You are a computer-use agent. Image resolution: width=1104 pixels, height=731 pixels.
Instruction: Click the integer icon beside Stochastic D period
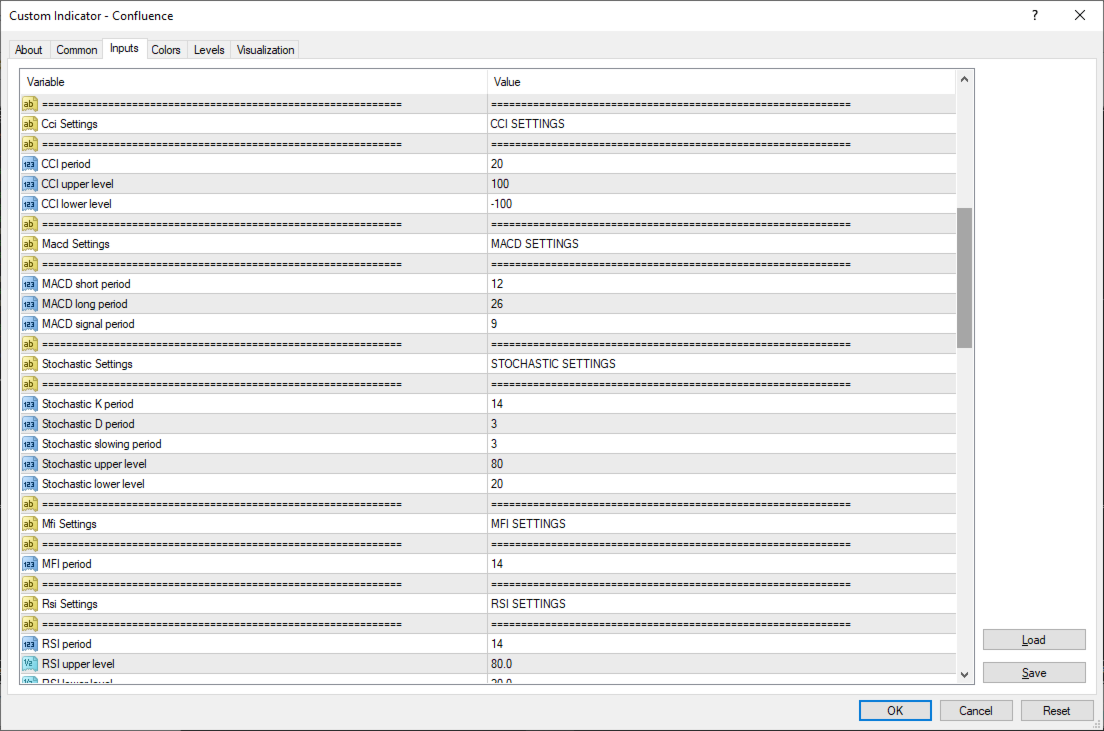coord(29,424)
